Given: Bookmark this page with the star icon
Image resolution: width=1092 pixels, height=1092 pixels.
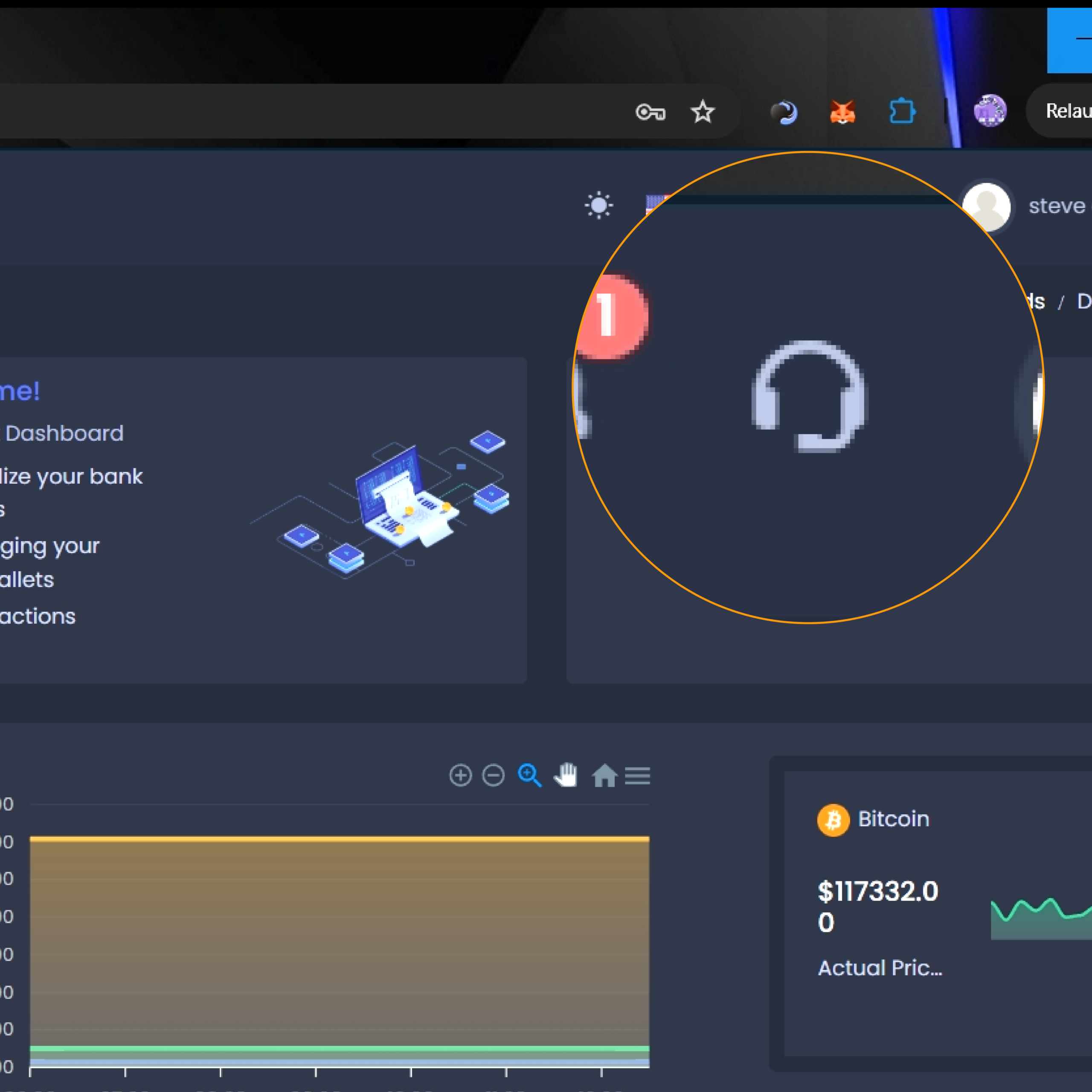Looking at the screenshot, I should [x=703, y=112].
